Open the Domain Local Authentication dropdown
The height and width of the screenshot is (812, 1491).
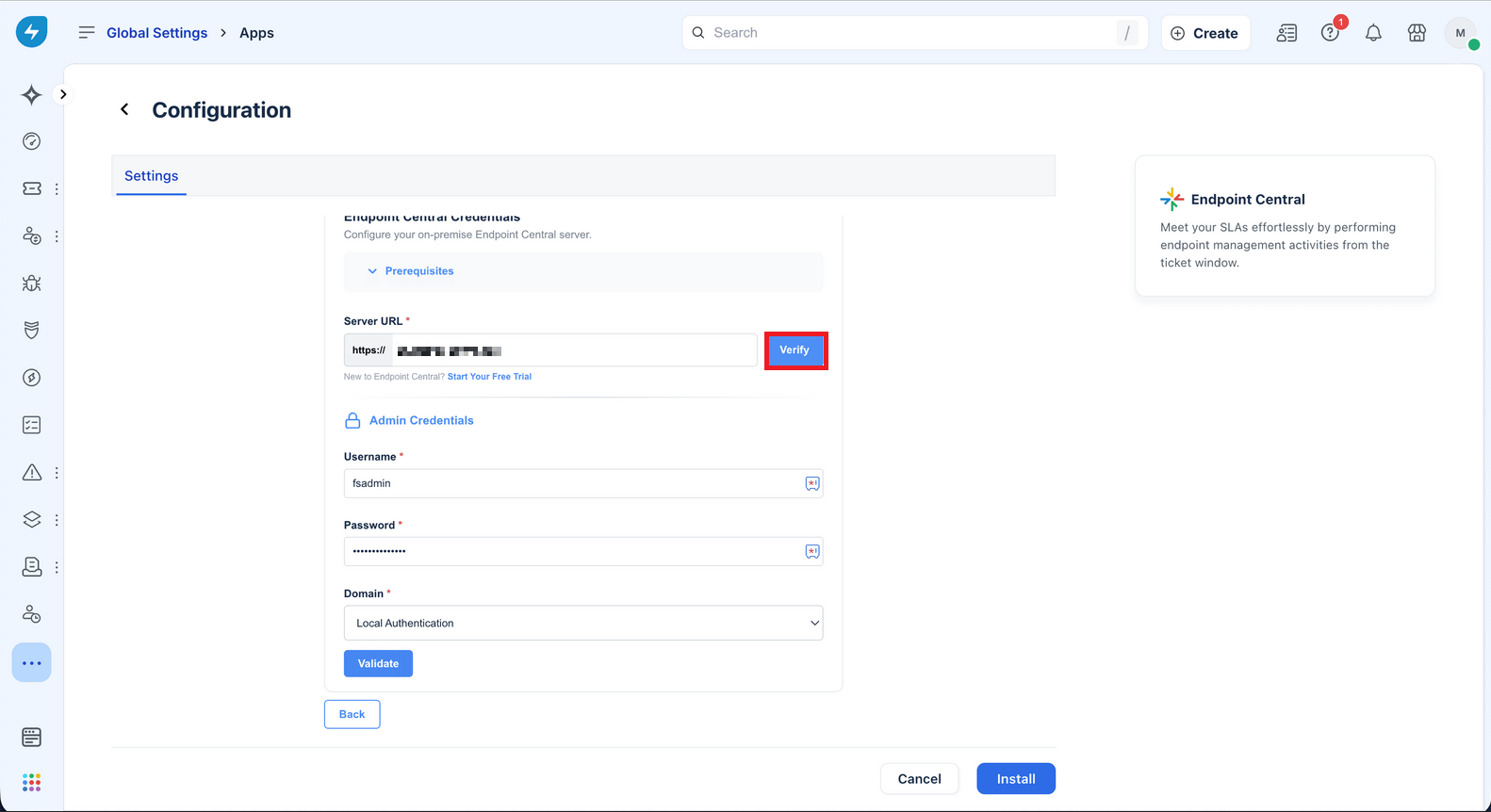tap(583, 623)
